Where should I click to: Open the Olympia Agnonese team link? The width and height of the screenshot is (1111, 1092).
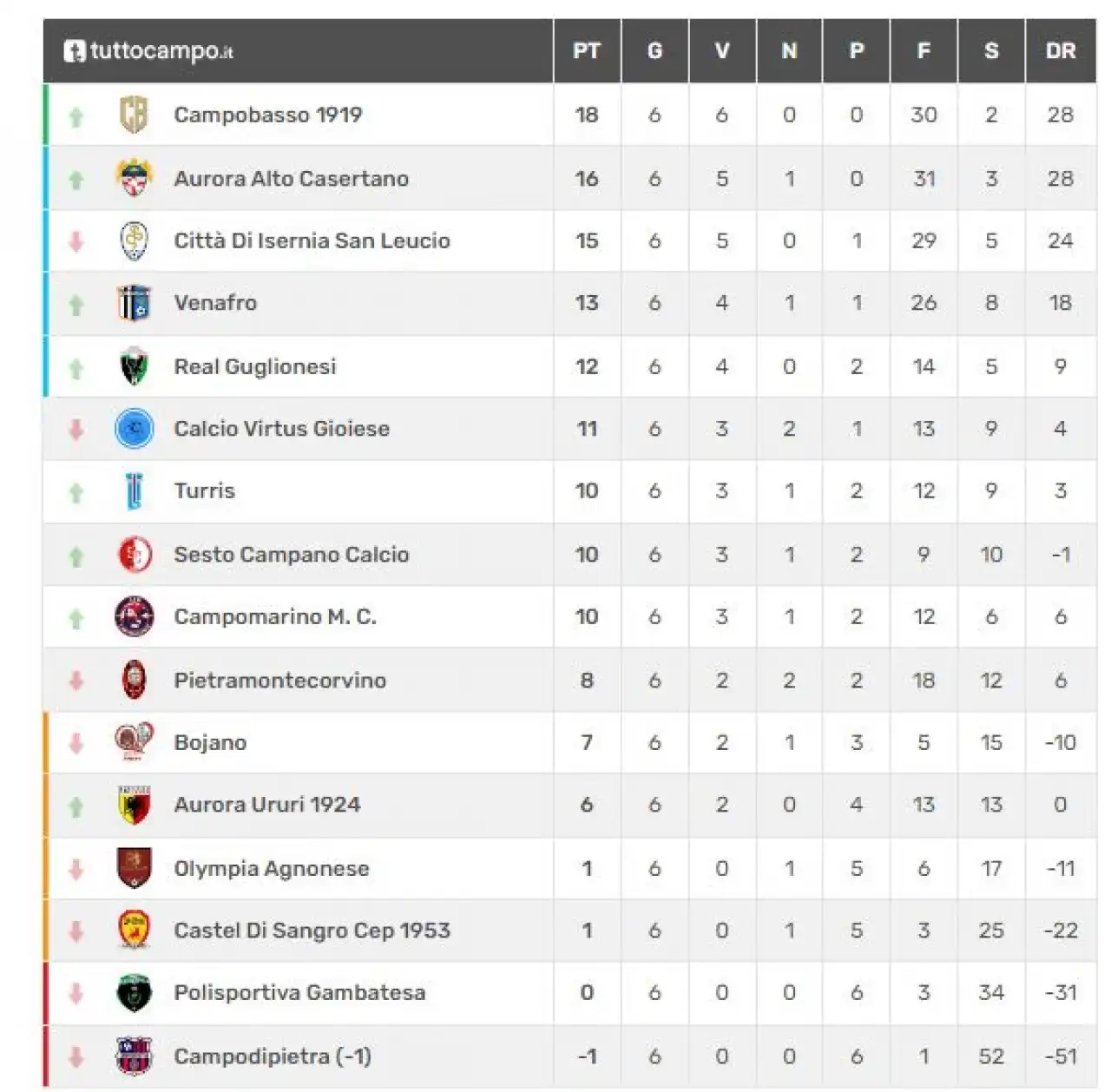click(x=271, y=868)
